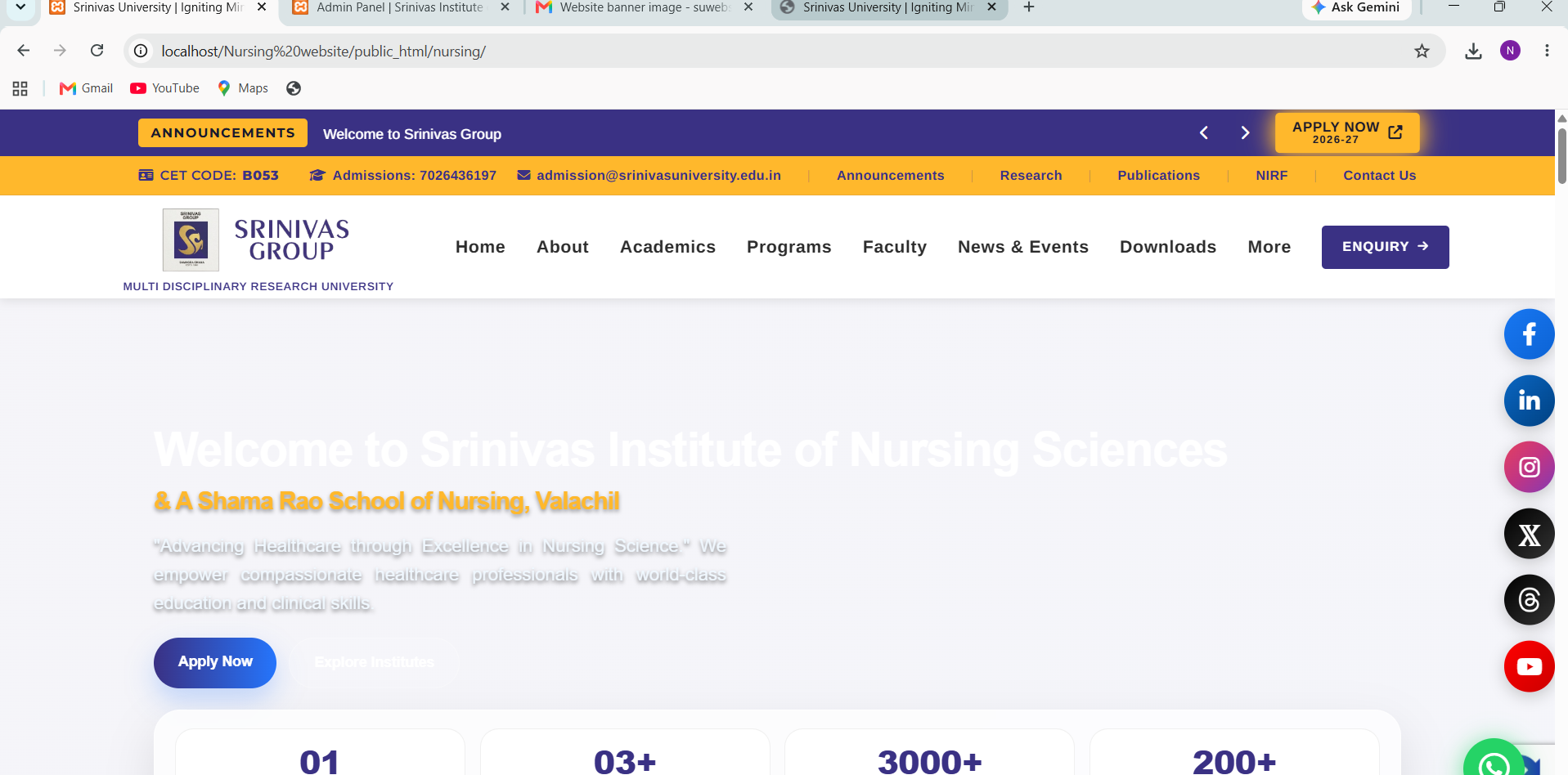Expand the More menu
The width and height of the screenshot is (1568, 775).
tap(1269, 247)
